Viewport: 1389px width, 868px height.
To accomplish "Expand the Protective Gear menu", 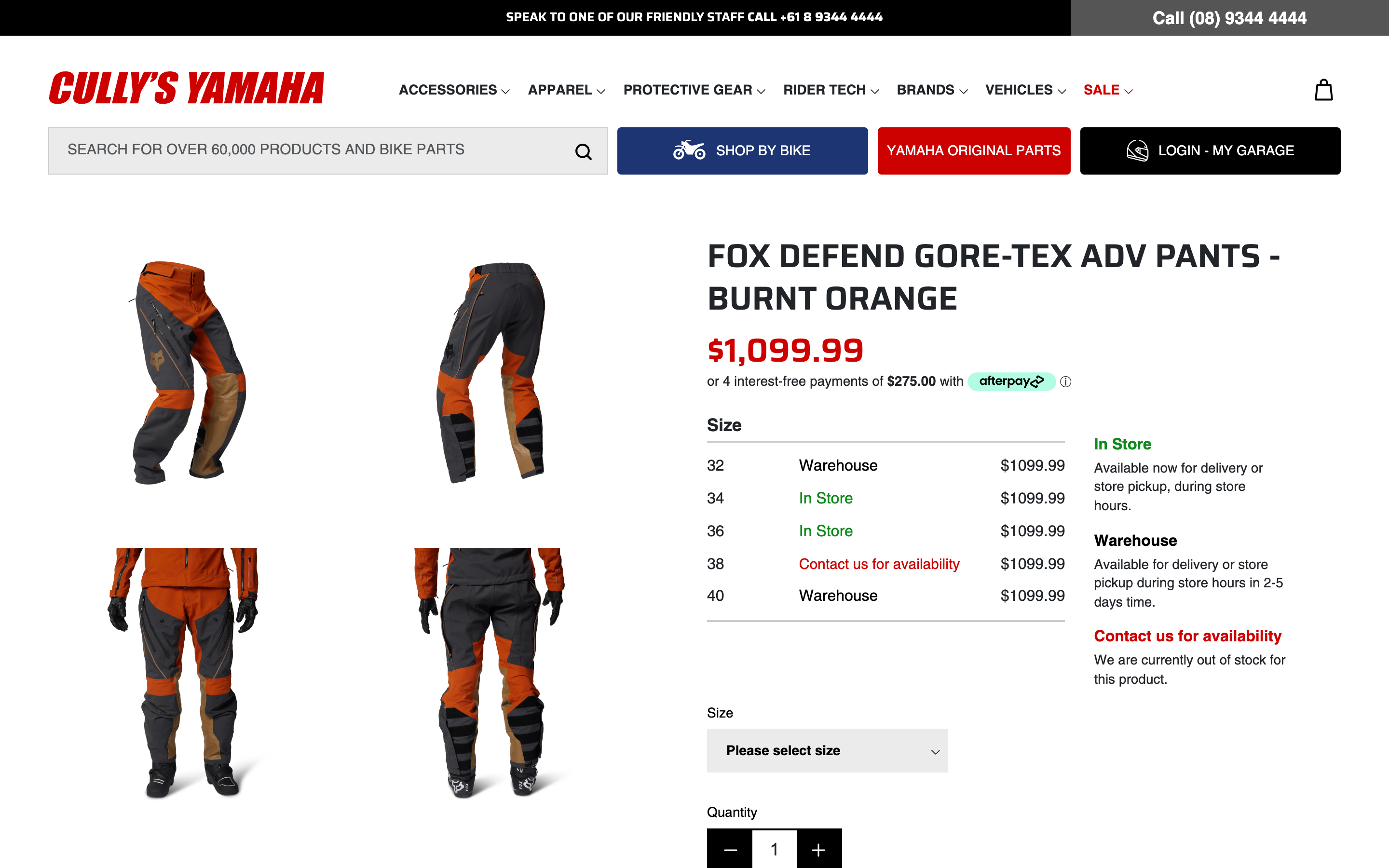I will click(694, 90).
